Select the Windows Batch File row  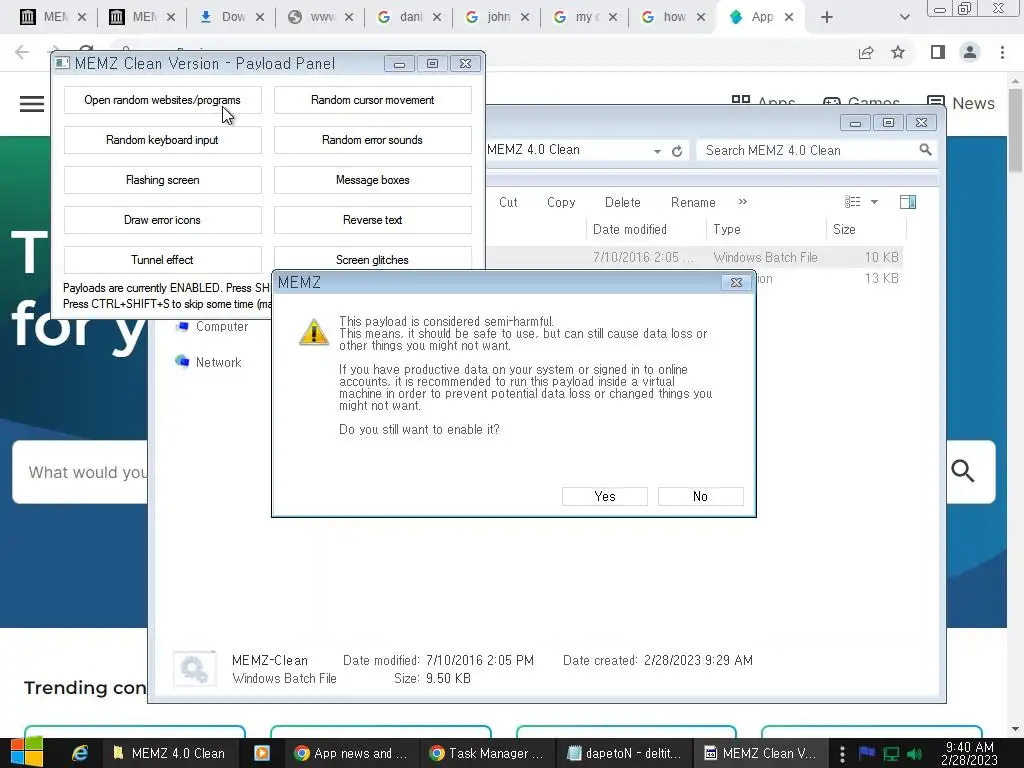pos(696,257)
